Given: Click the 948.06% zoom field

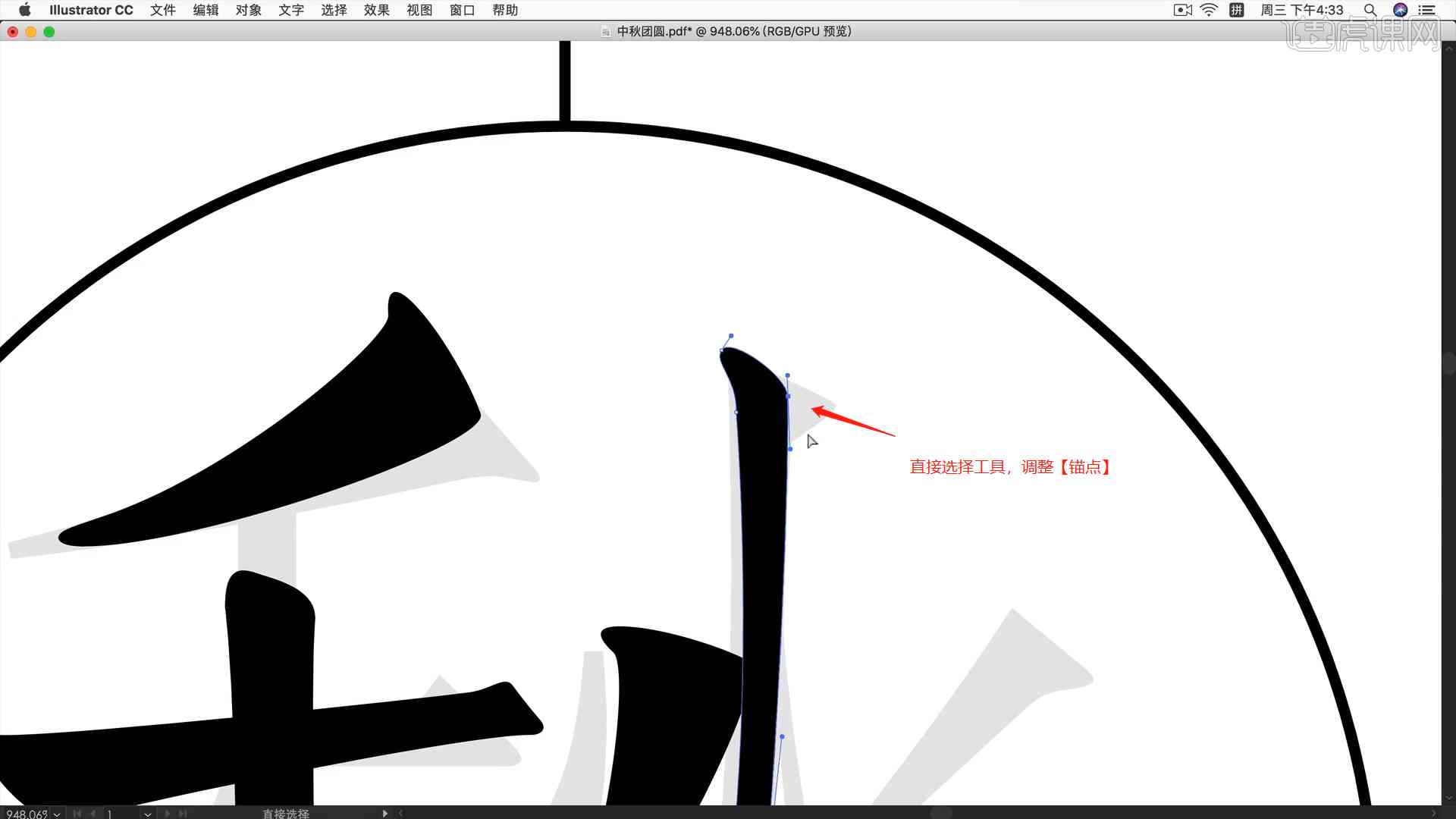Looking at the screenshot, I should 27,814.
